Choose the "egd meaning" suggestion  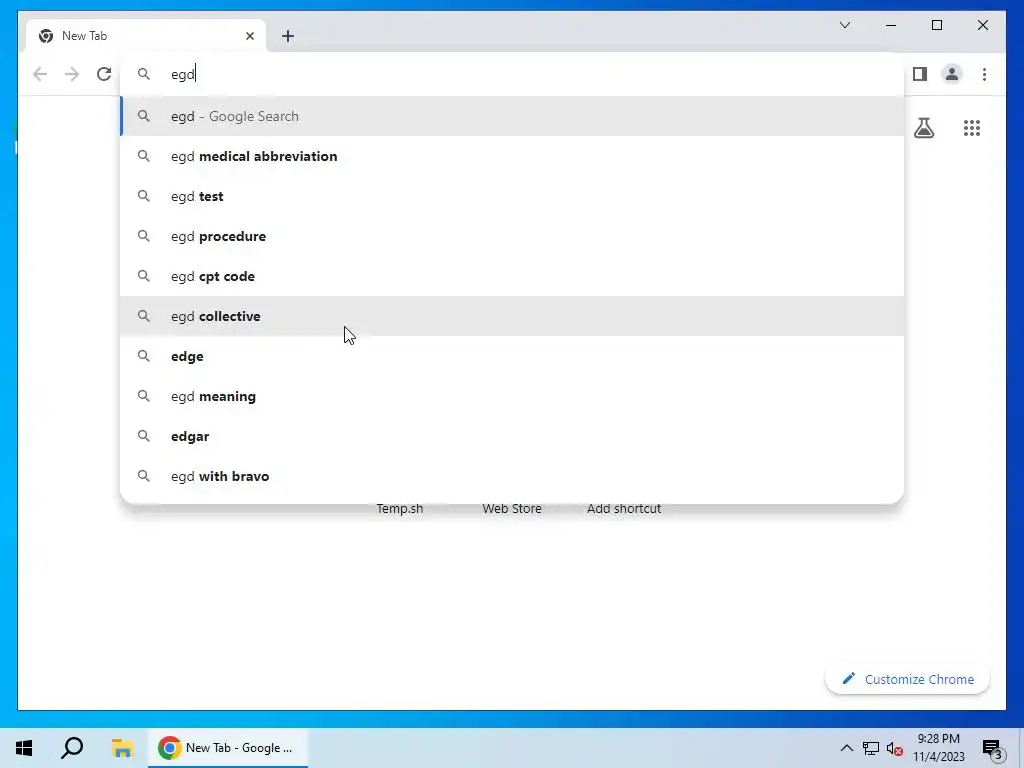click(512, 396)
